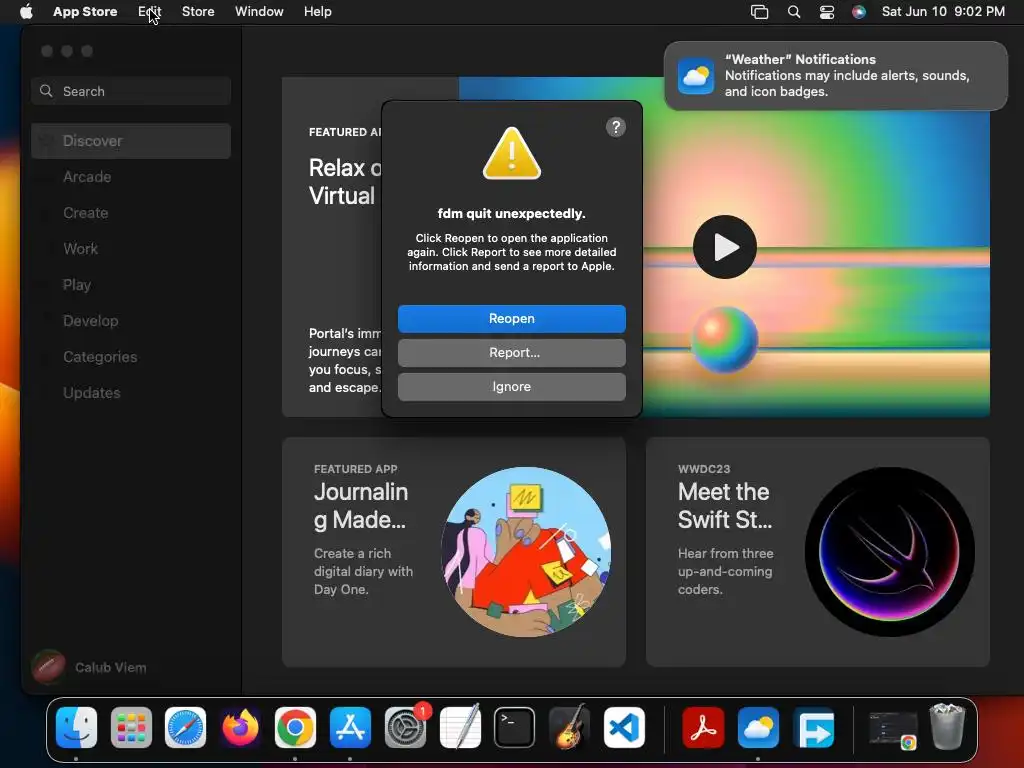Click the App Store search field
This screenshot has height=768, width=1024.
tap(131, 91)
